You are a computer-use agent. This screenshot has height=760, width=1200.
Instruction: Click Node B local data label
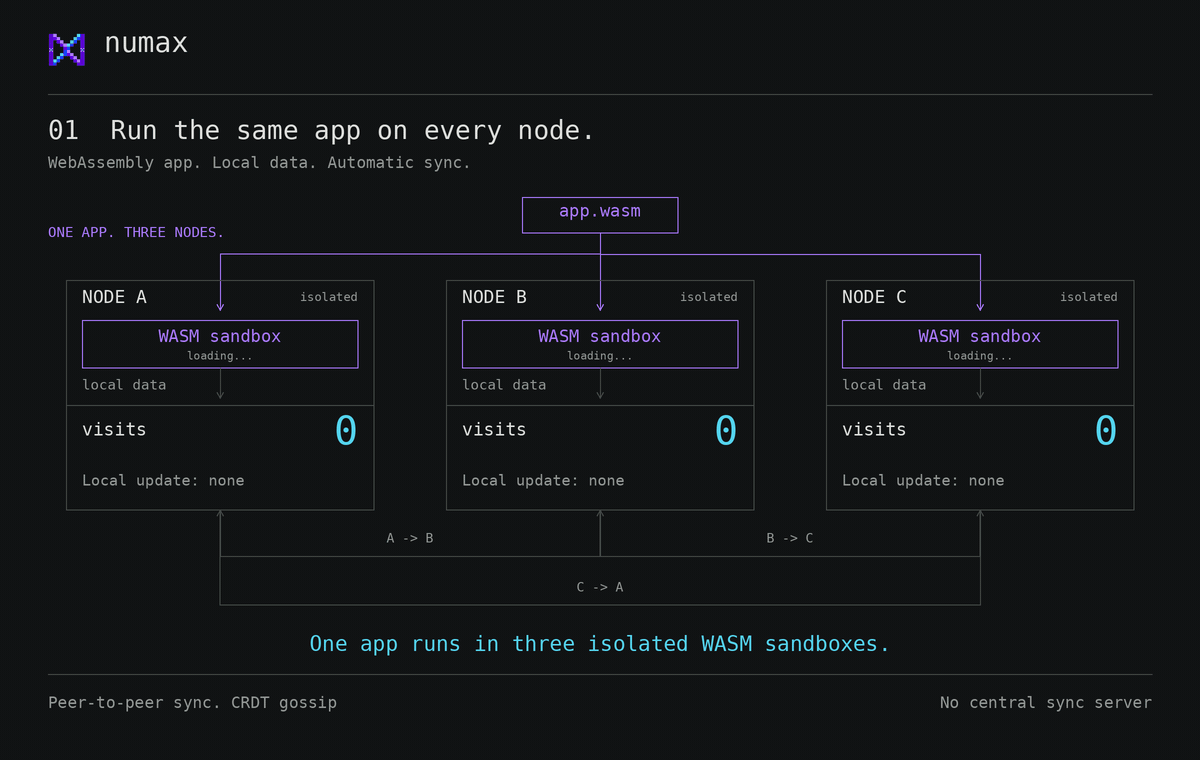504,385
